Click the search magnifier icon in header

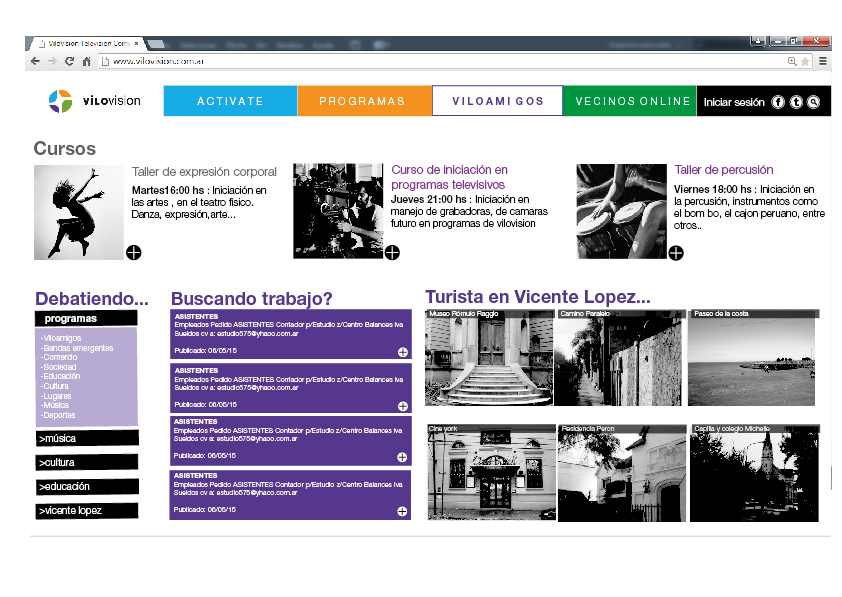813,102
